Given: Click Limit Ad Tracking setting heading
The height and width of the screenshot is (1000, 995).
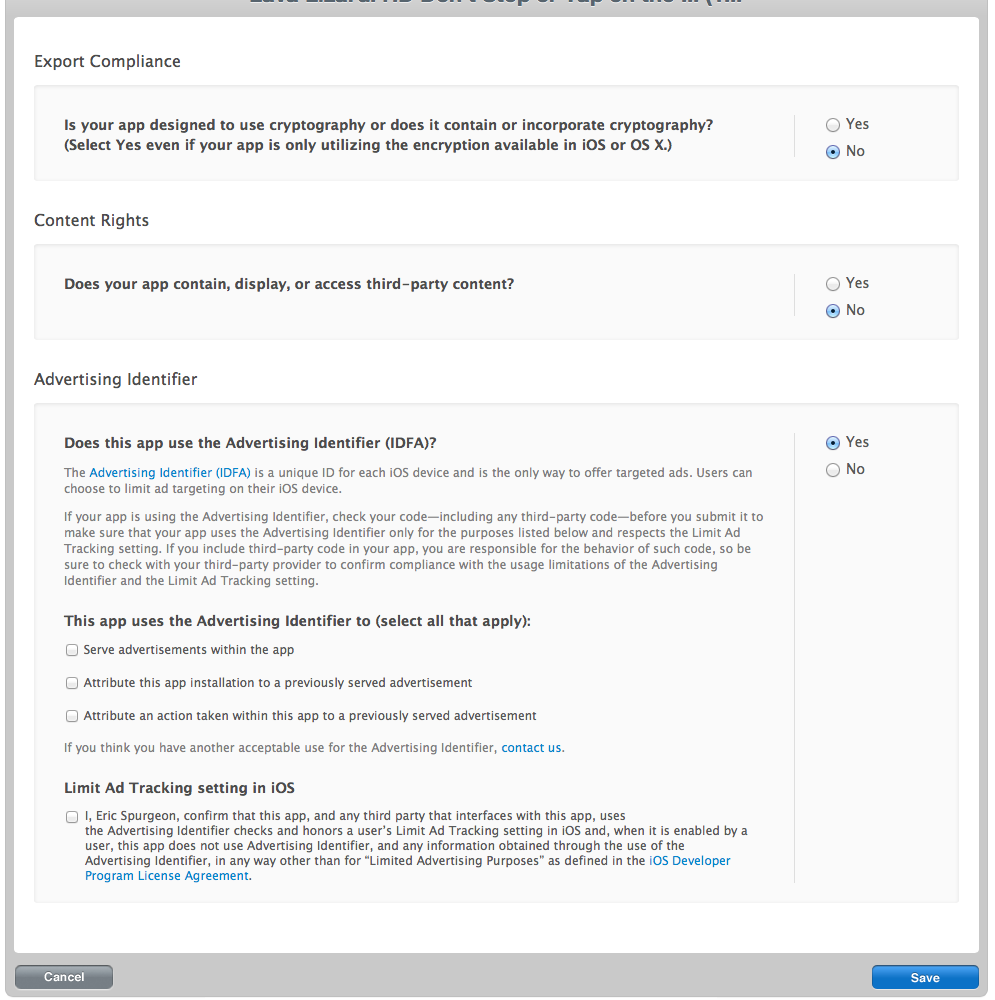Looking at the screenshot, I should (x=179, y=788).
